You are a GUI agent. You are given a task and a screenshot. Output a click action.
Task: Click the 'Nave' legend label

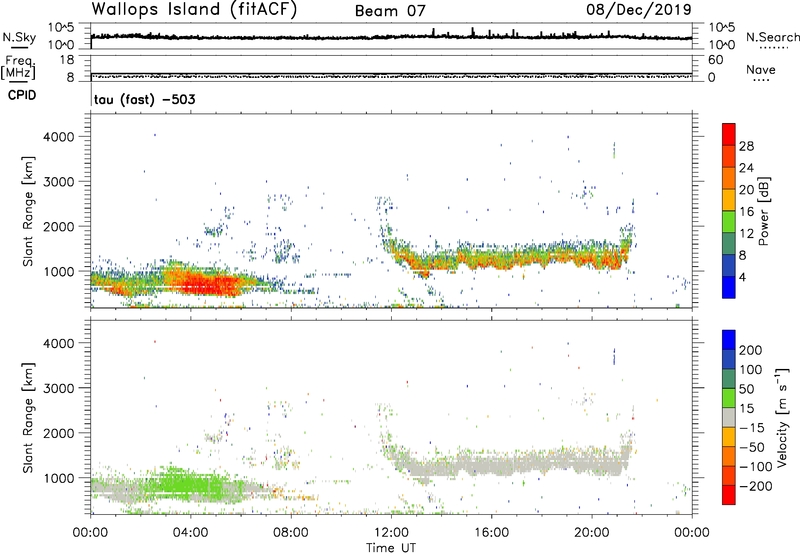pos(761,70)
